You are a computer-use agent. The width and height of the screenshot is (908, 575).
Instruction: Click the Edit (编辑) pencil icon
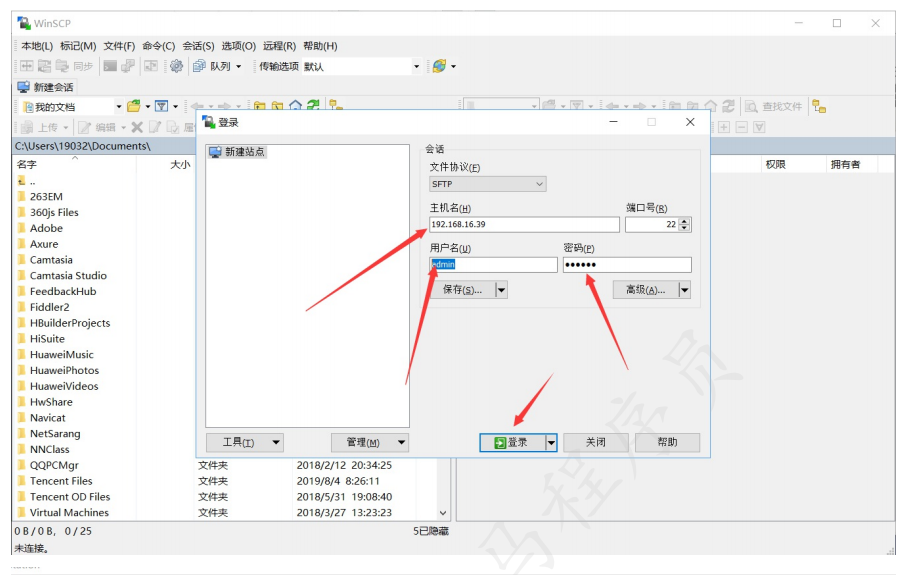pos(85,127)
